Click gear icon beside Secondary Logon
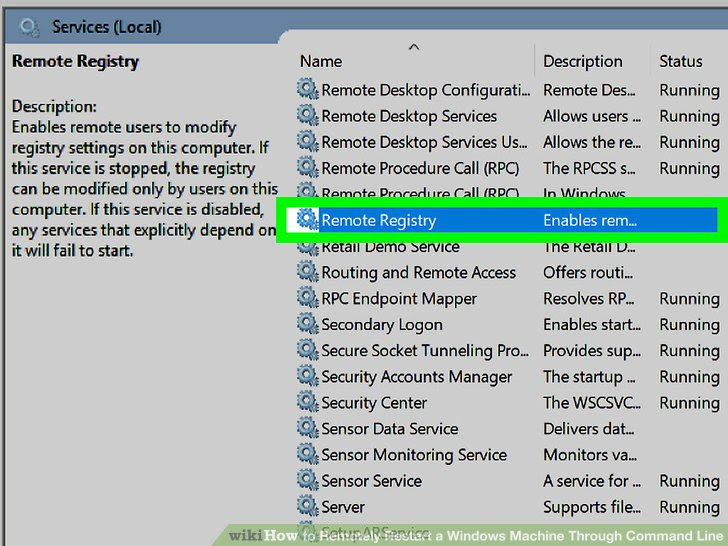This screenshot has width=728, height=546. [307, 324]
